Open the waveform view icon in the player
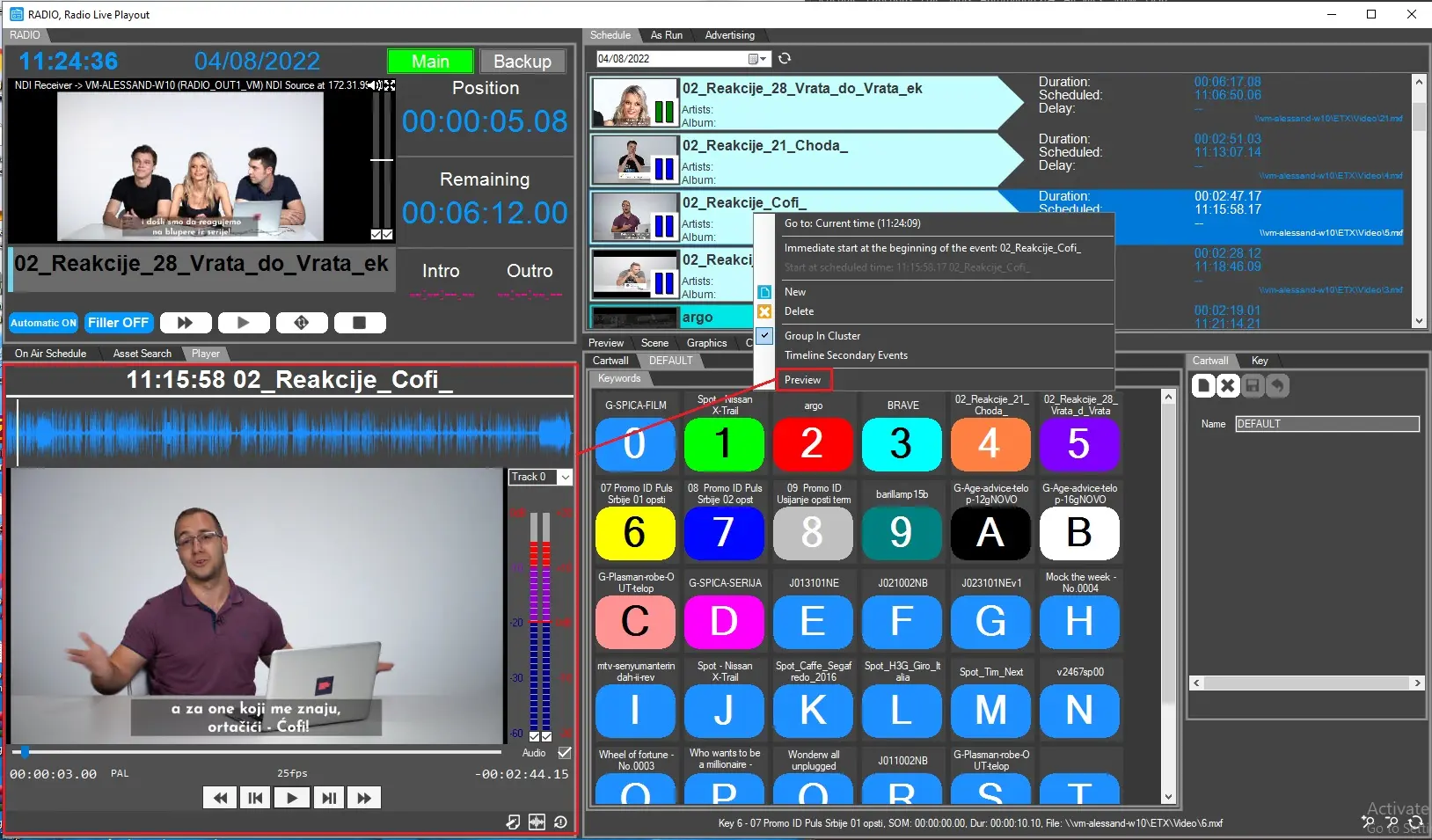The image size is (1432, 840). 537,822
